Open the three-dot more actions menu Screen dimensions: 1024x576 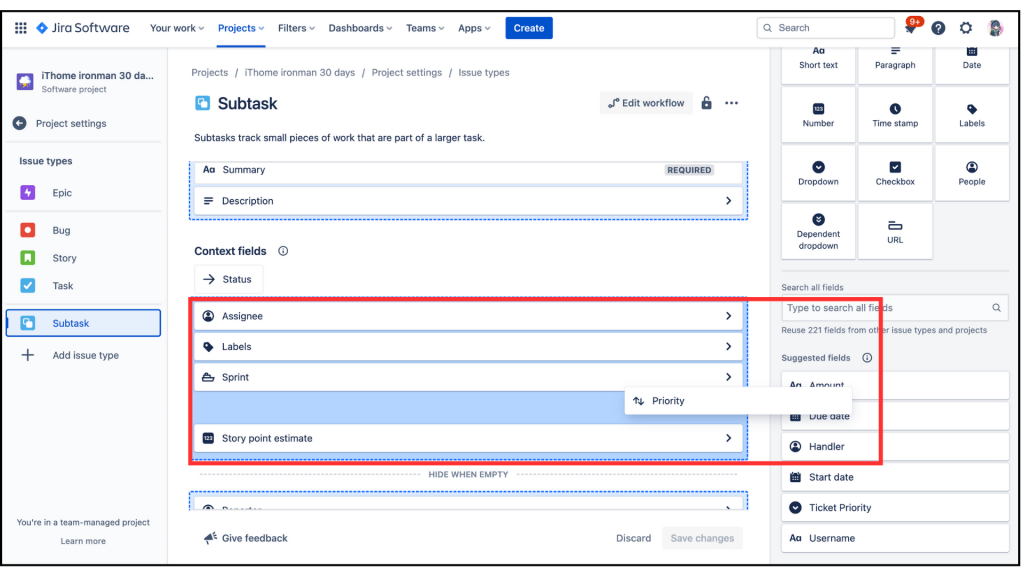(x=731, y=103)
